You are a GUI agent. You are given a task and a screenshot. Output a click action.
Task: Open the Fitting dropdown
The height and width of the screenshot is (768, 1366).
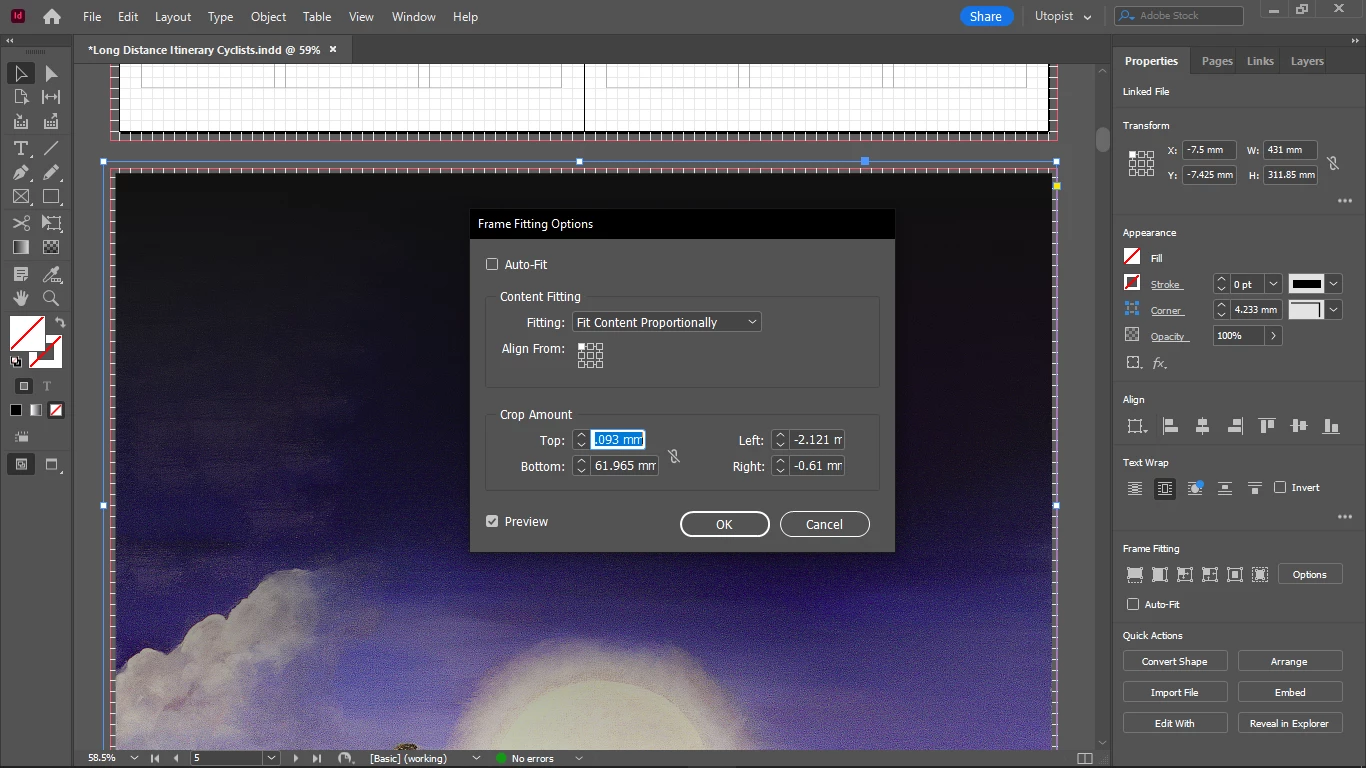pos(667,322)
